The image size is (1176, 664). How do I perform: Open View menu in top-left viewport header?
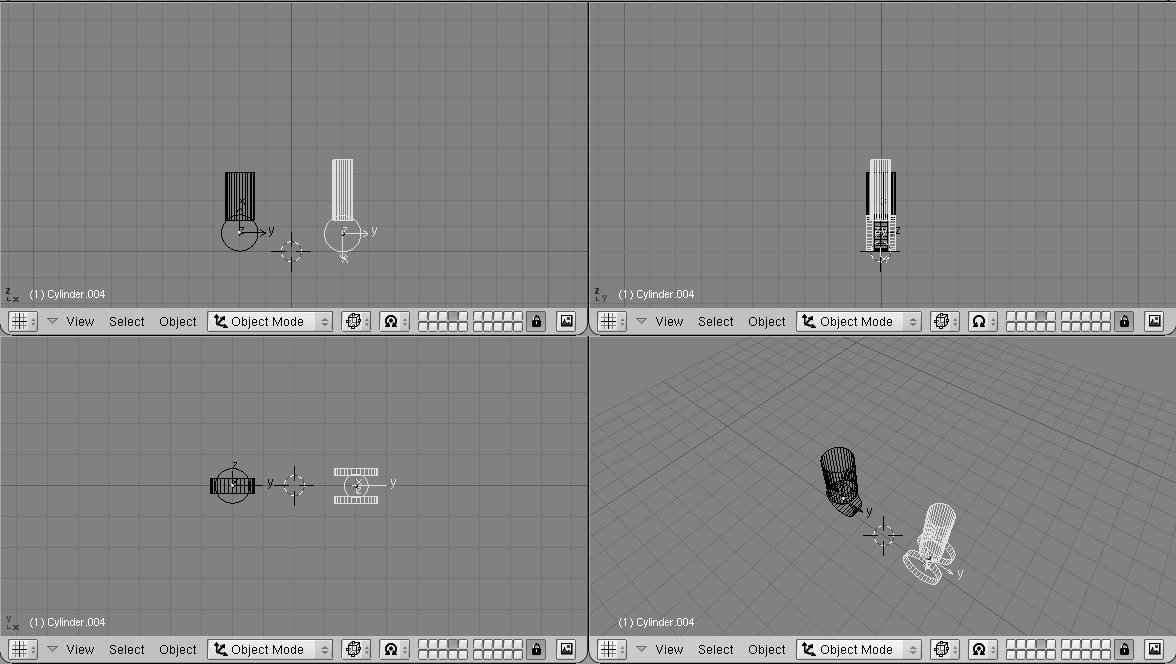point(80,321)
